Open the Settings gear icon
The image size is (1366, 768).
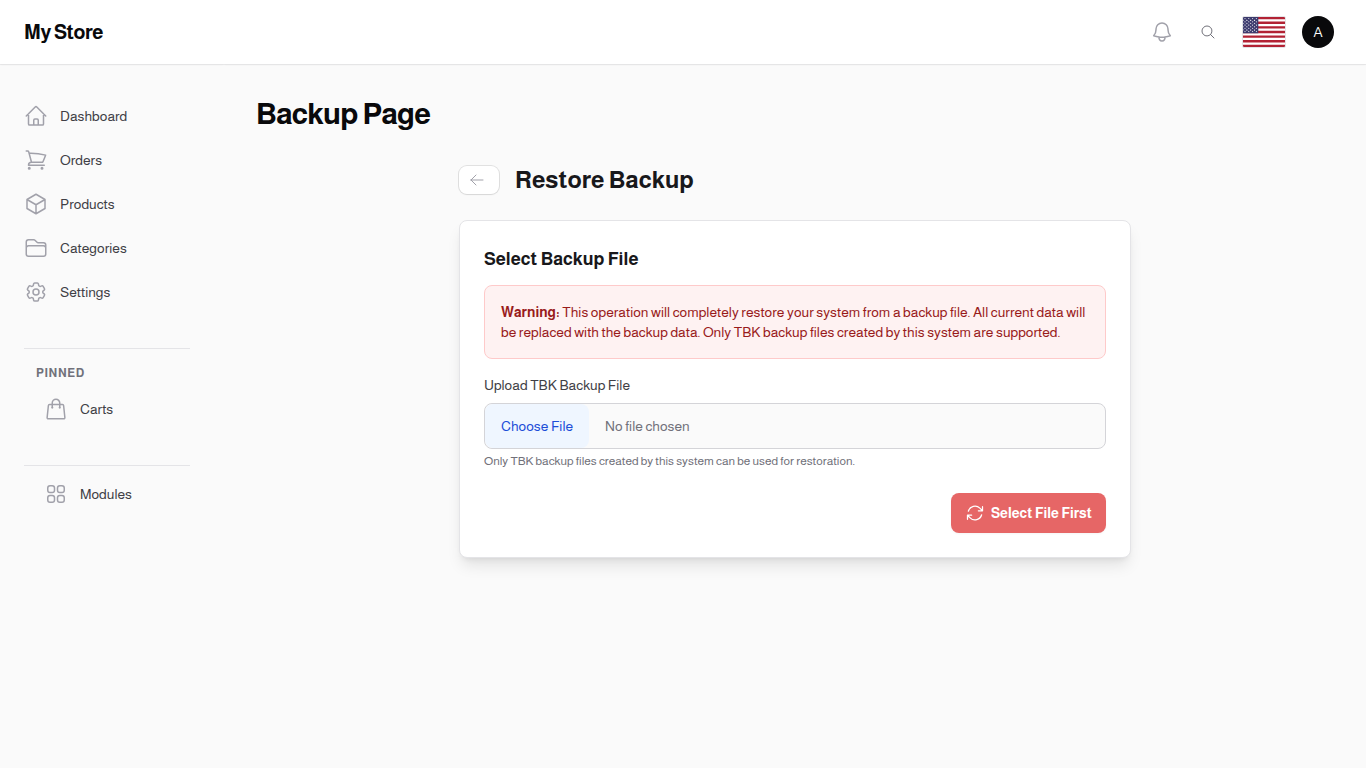tap(36, 292)
